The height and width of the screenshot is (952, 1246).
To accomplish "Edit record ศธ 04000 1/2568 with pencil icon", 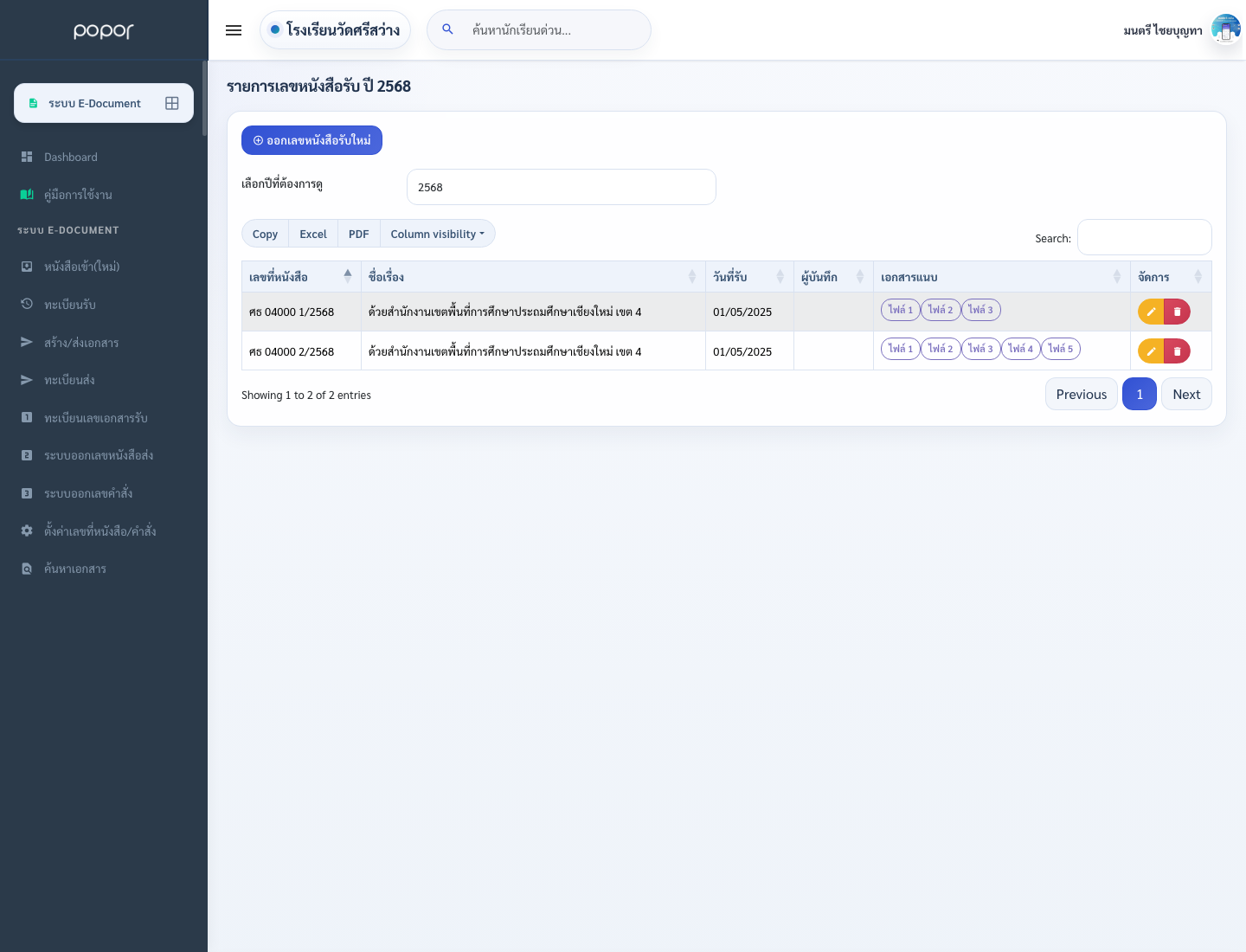I will coord(1151,312).
